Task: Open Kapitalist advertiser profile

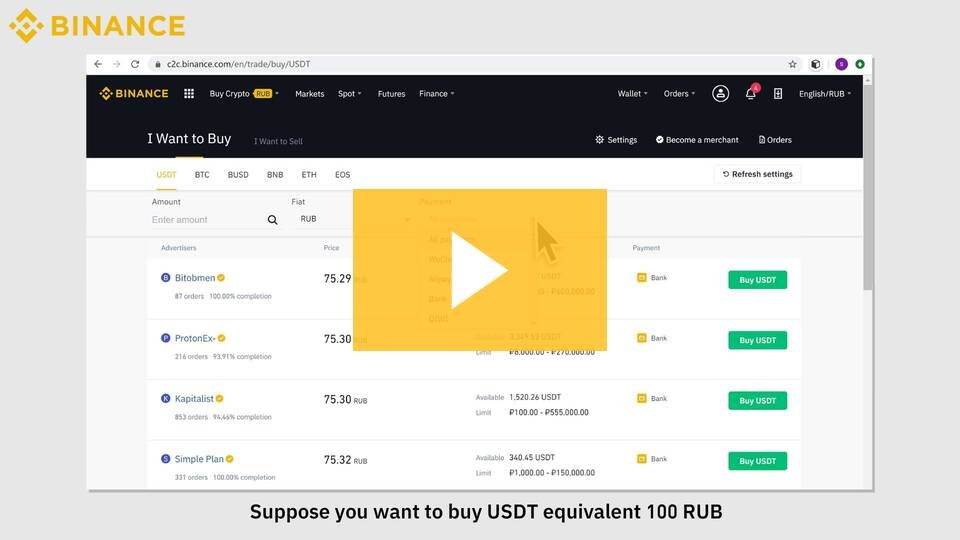Action: (194, 399)
